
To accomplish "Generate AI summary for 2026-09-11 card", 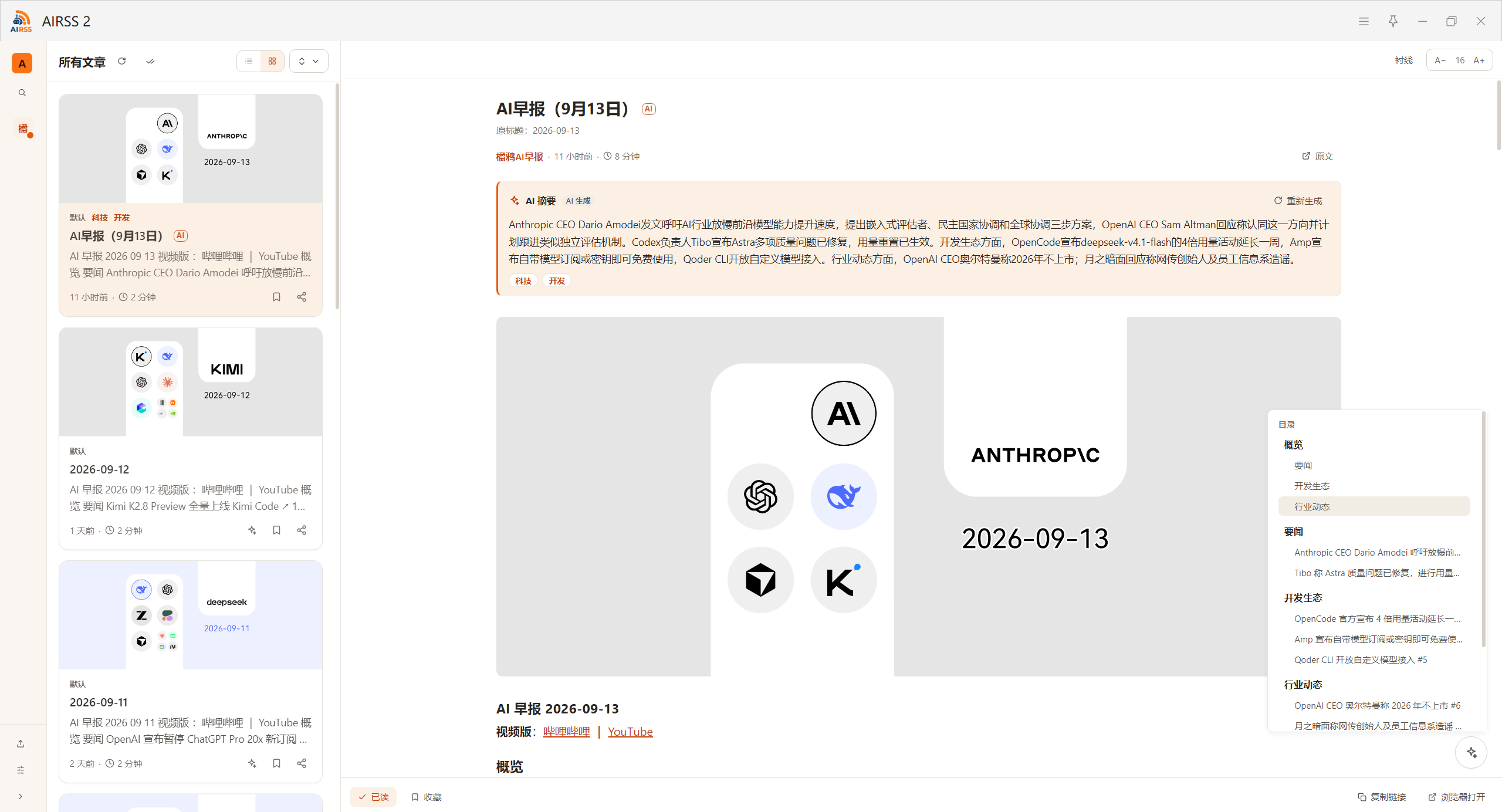I will point(252,763).
